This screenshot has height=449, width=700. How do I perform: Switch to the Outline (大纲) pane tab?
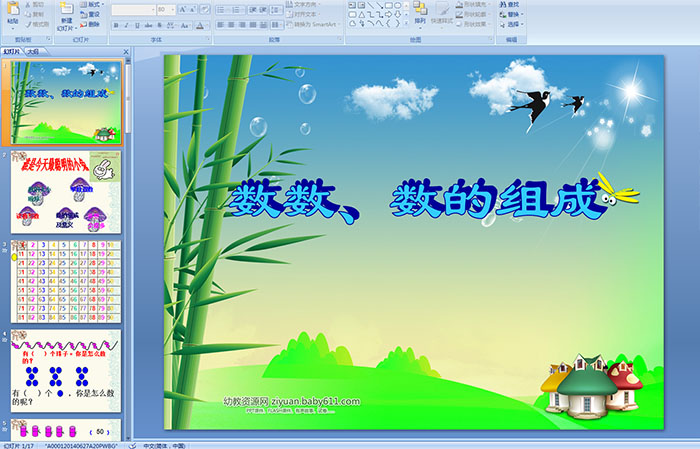33,52
